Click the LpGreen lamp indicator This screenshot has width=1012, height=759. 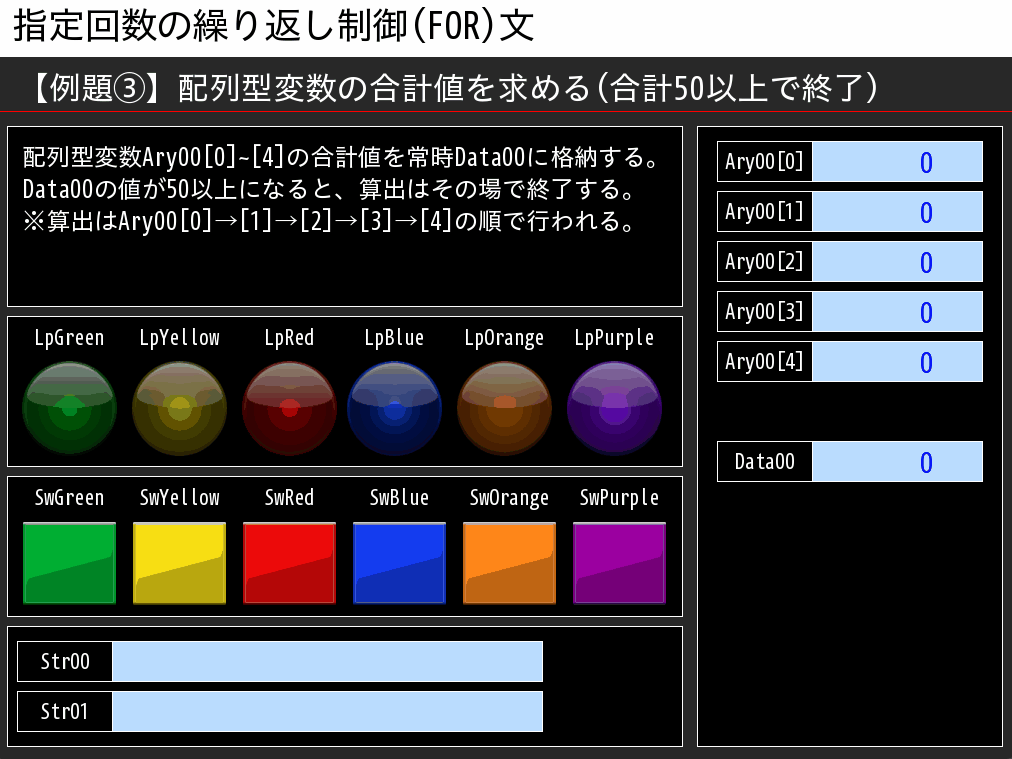tap(69, 406)
